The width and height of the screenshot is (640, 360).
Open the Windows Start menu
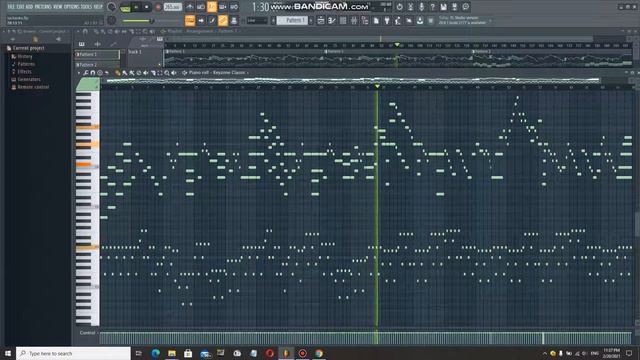point(8,353)
